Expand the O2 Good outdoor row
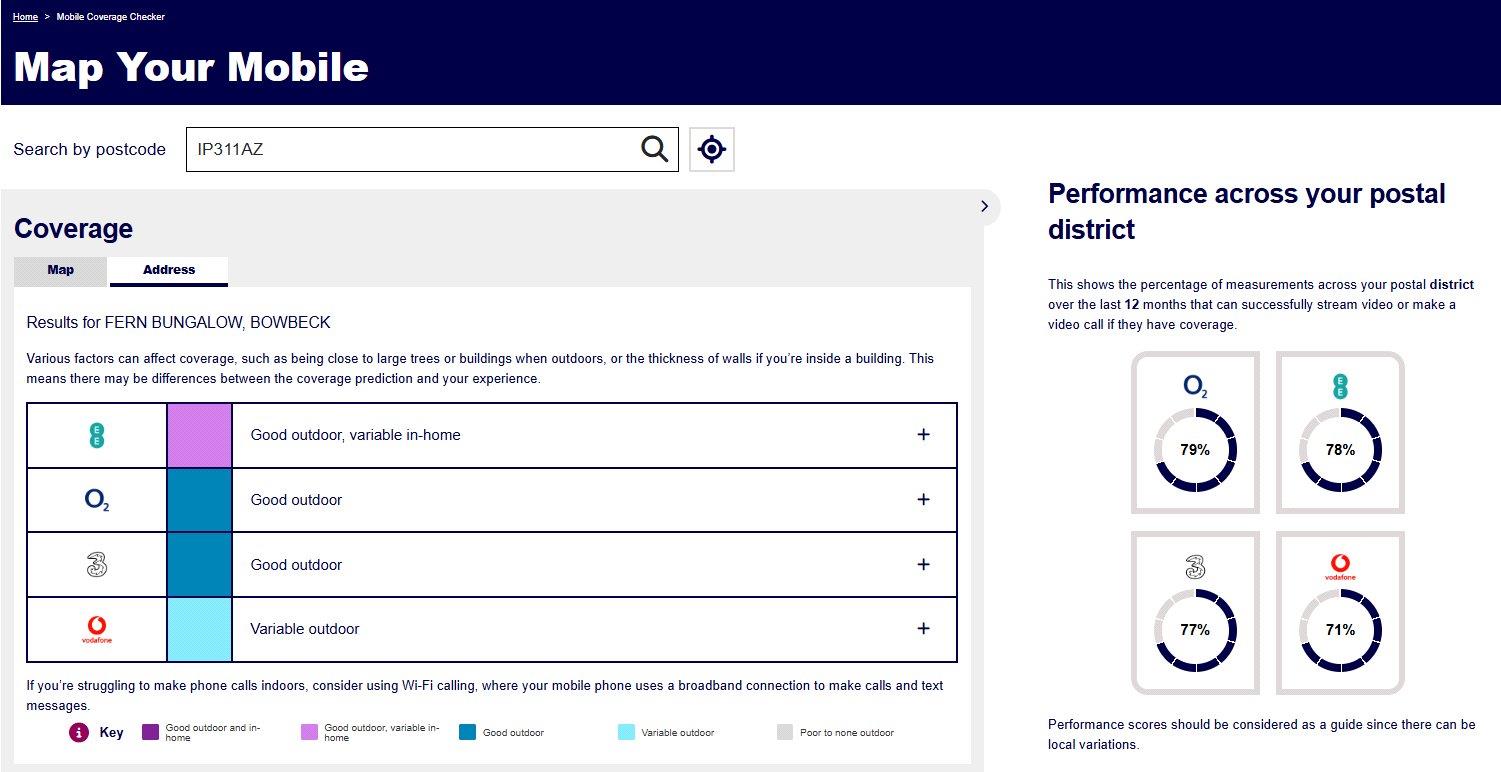This screenshot has width=1501, height=772. [x=923, y=500]
